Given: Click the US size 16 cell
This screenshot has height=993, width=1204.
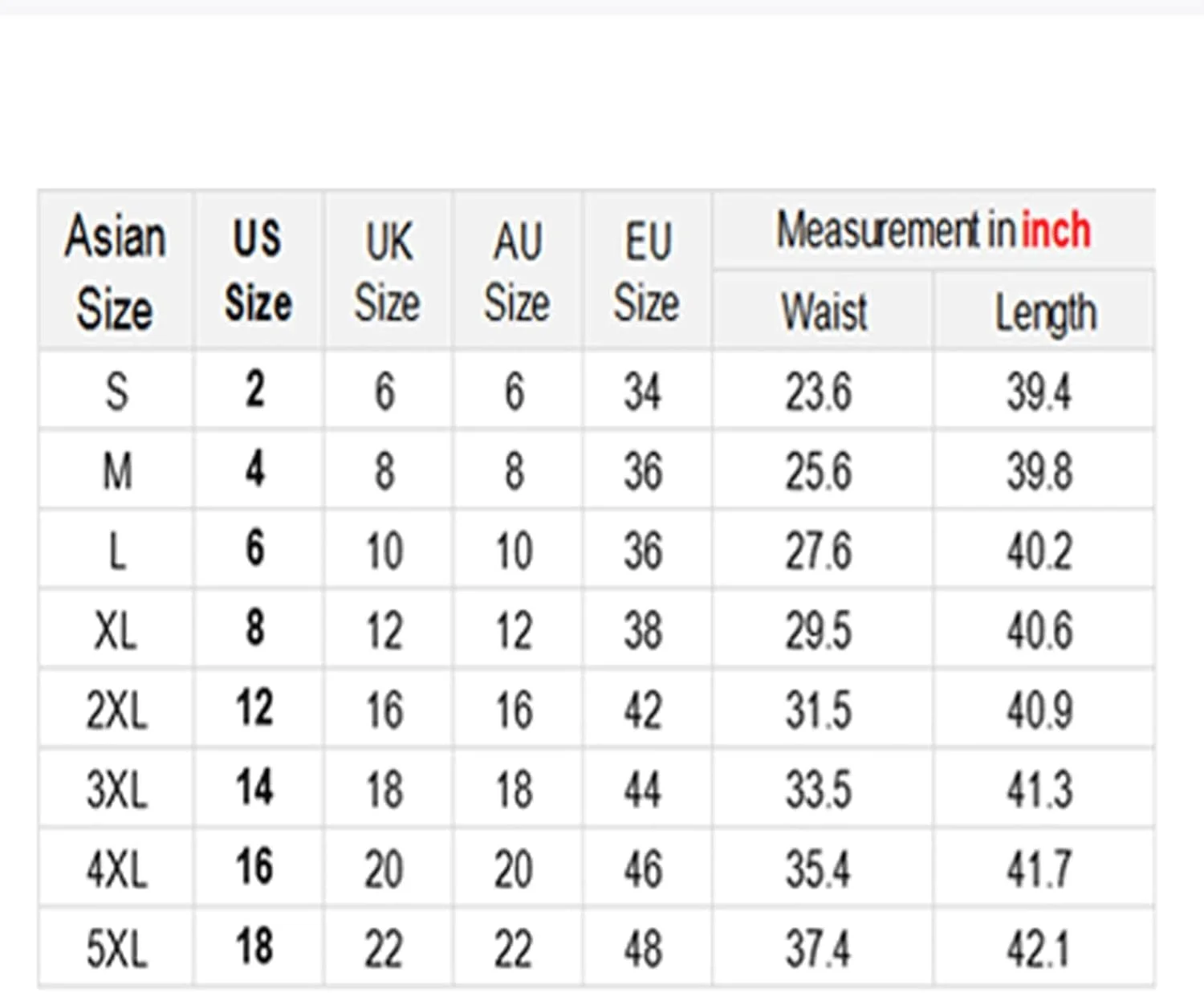Looking at the screenshot, I should 254,867.
